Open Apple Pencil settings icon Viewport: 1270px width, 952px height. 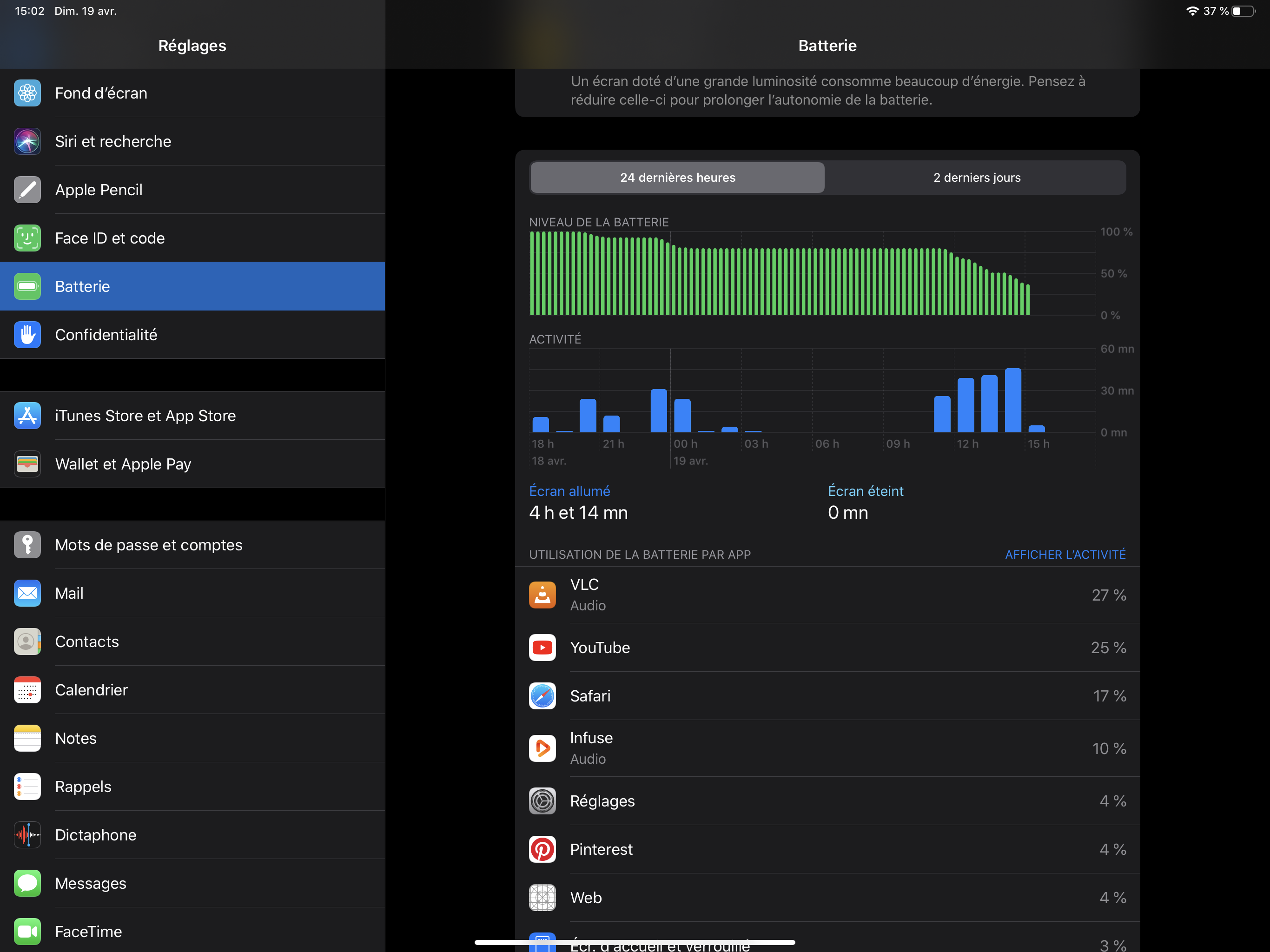(27, 190)
